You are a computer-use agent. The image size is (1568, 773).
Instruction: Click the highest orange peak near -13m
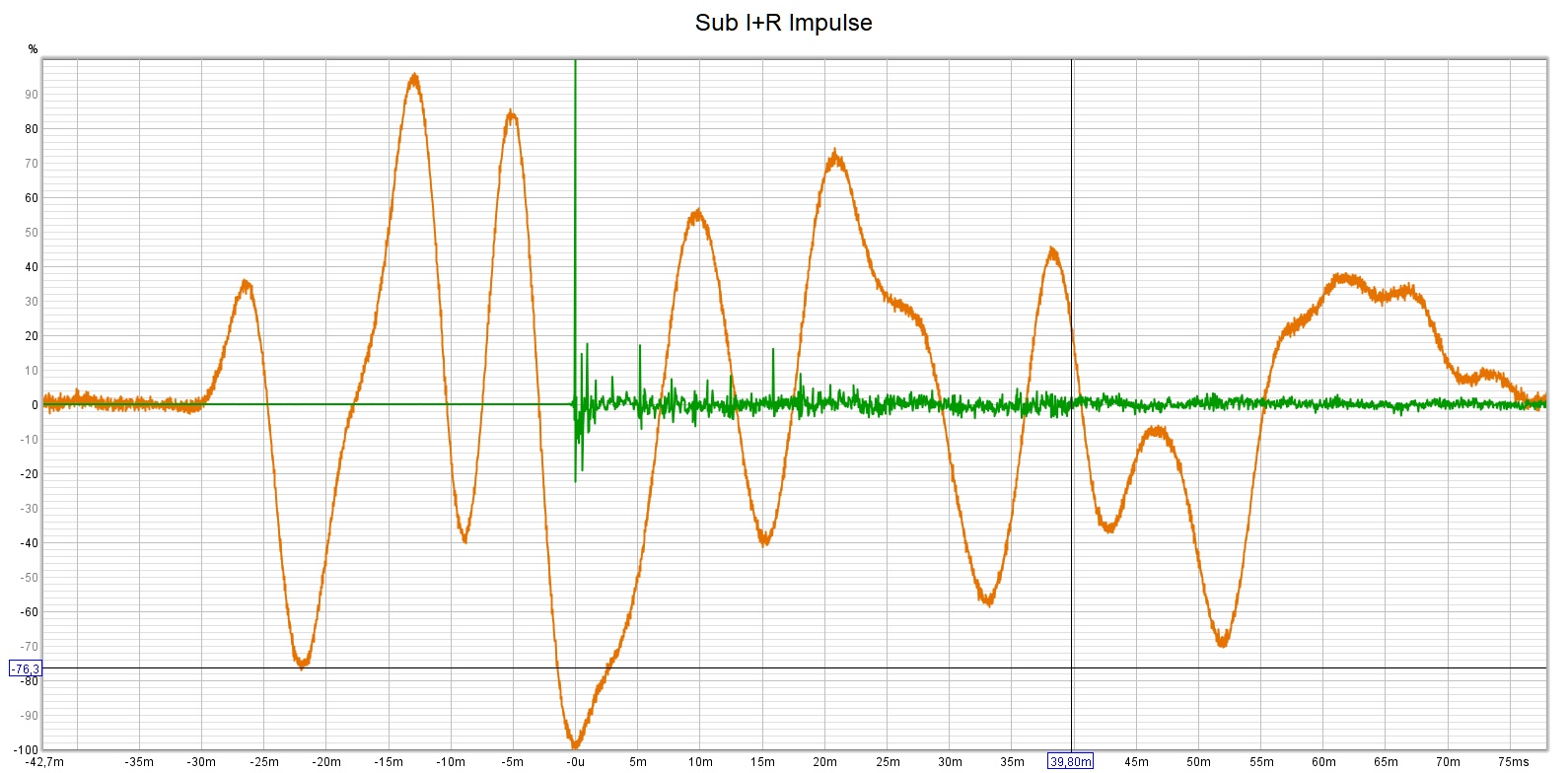(414, 77)
